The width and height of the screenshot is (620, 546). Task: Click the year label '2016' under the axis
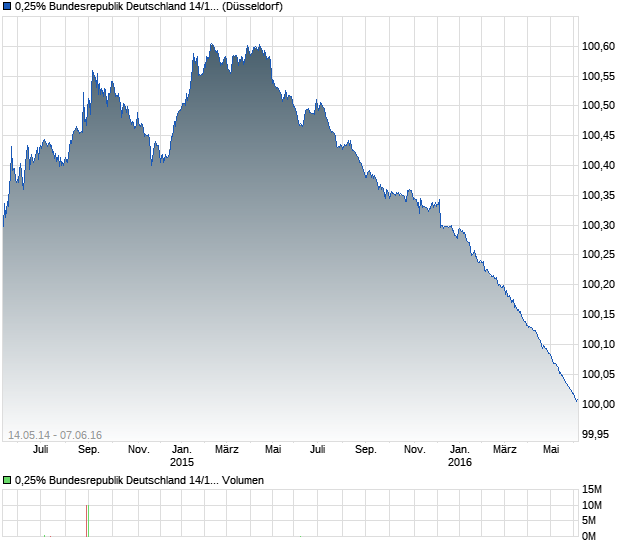pyautogui.click(x=460, y=462)
